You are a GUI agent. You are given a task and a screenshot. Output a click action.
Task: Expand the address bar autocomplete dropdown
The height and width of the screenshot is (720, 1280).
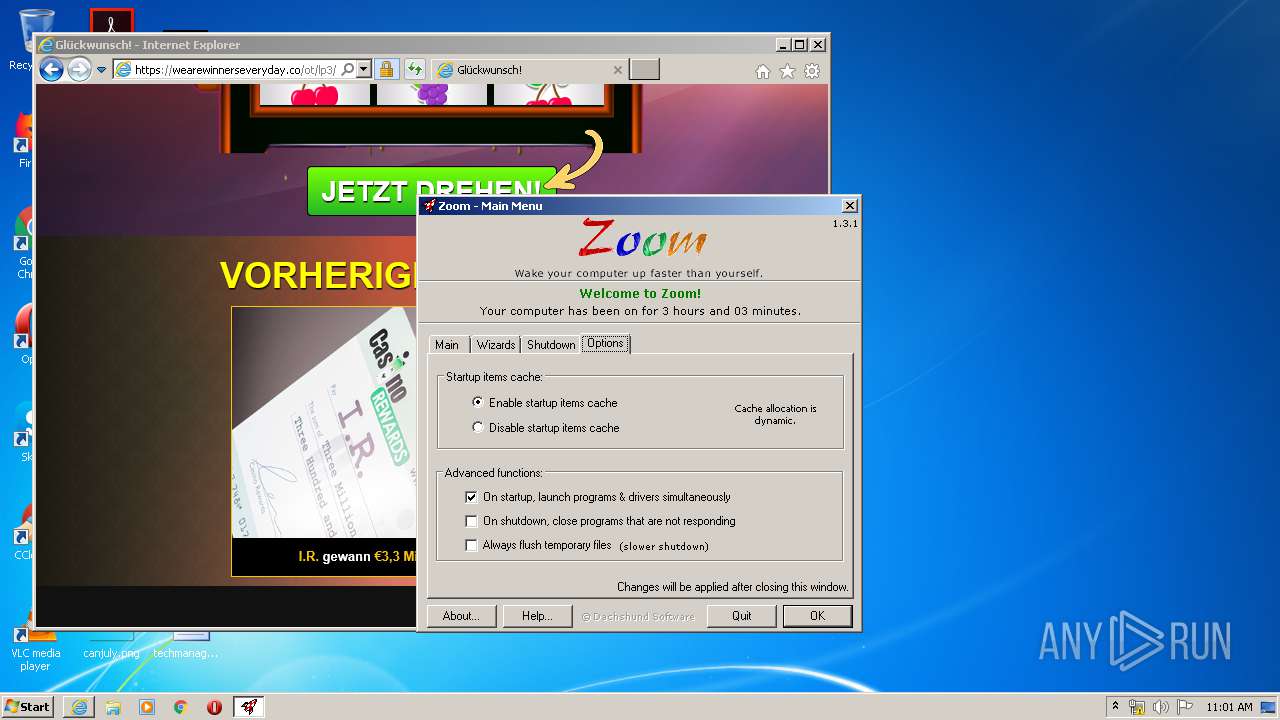pyautogui.click(x=364, y=70)
